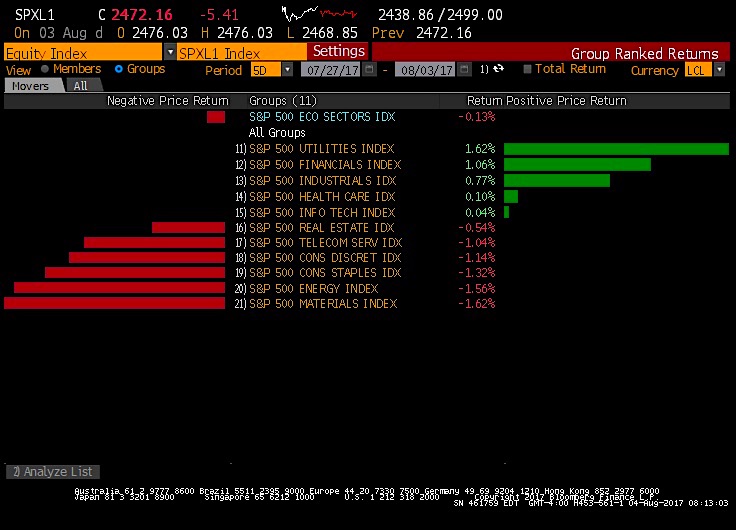Enable the Total Return checkbox
The image size is (736, 530).
(x=528, y=69)
